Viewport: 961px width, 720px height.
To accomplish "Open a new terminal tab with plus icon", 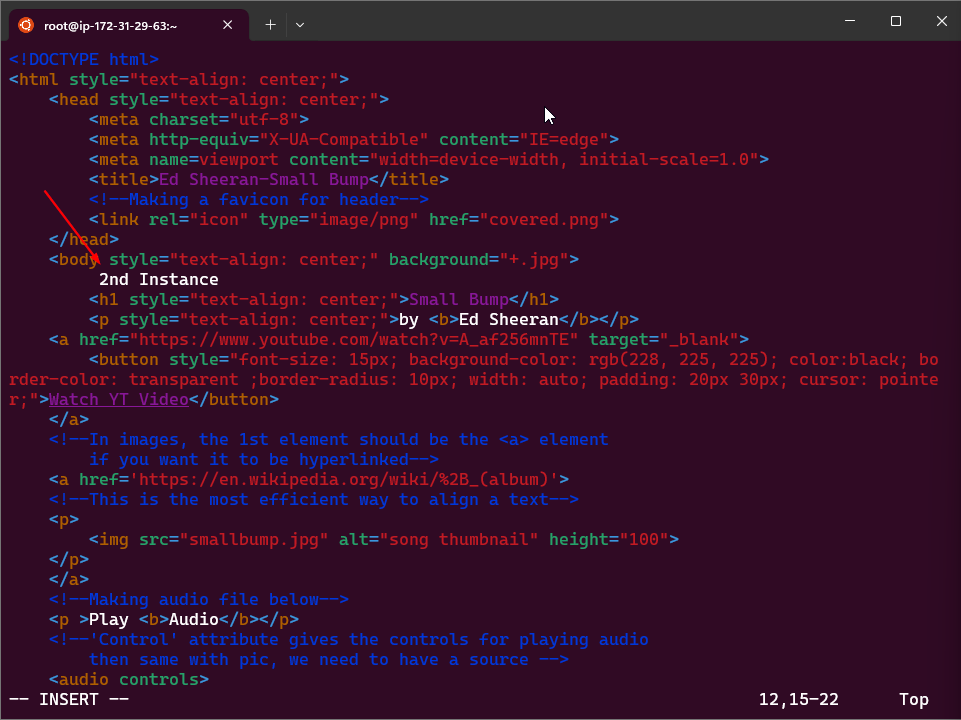I will [270, 25].
